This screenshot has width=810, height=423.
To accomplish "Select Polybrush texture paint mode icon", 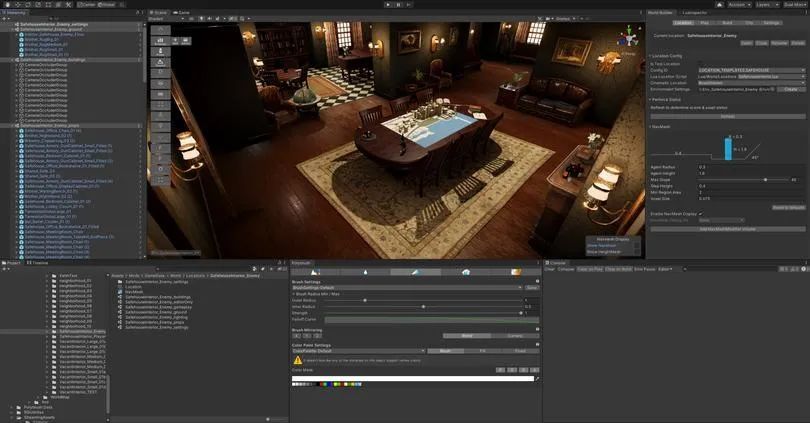I will pos(516,272).
